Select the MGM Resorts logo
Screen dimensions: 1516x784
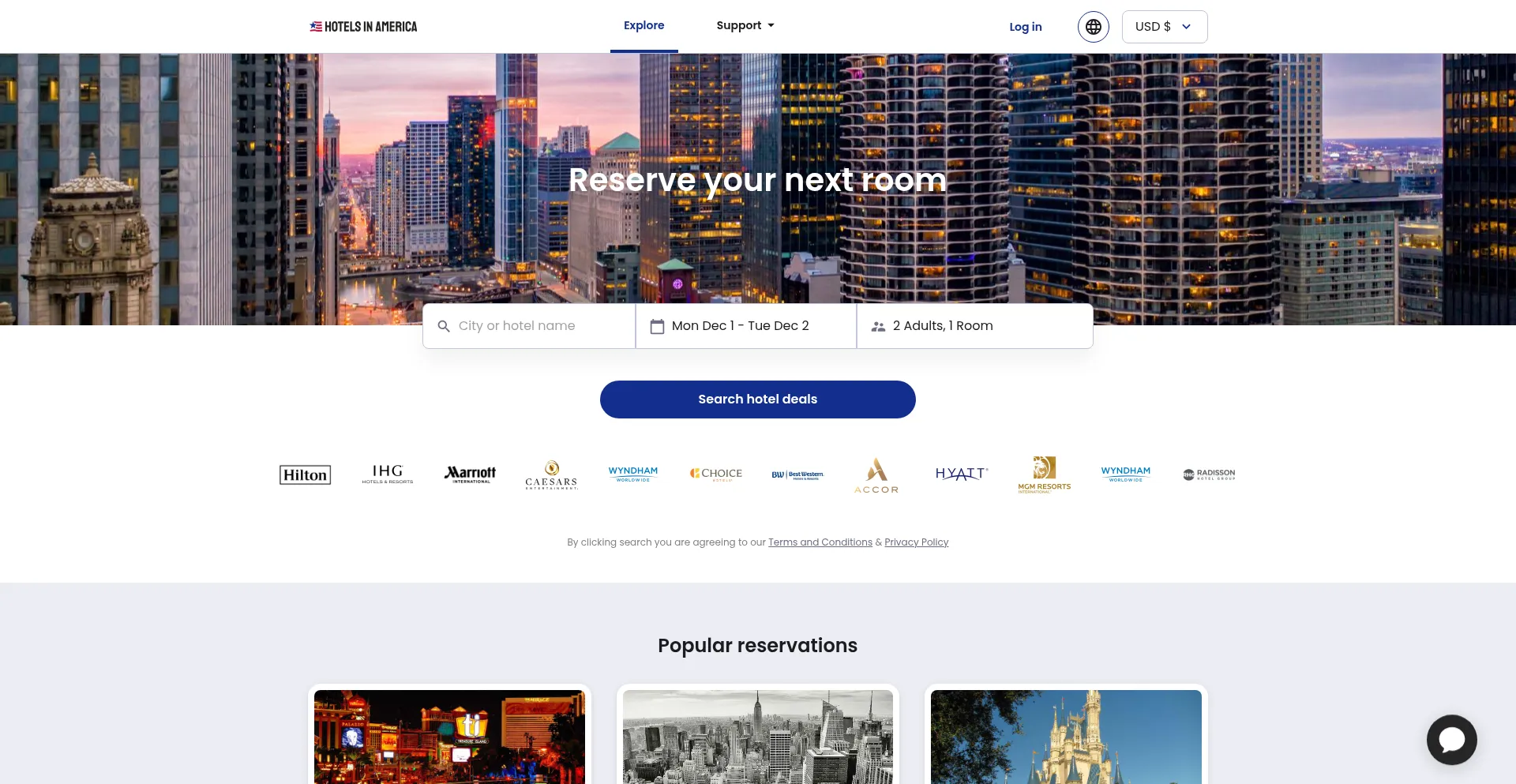click(x=1044, y=475)
